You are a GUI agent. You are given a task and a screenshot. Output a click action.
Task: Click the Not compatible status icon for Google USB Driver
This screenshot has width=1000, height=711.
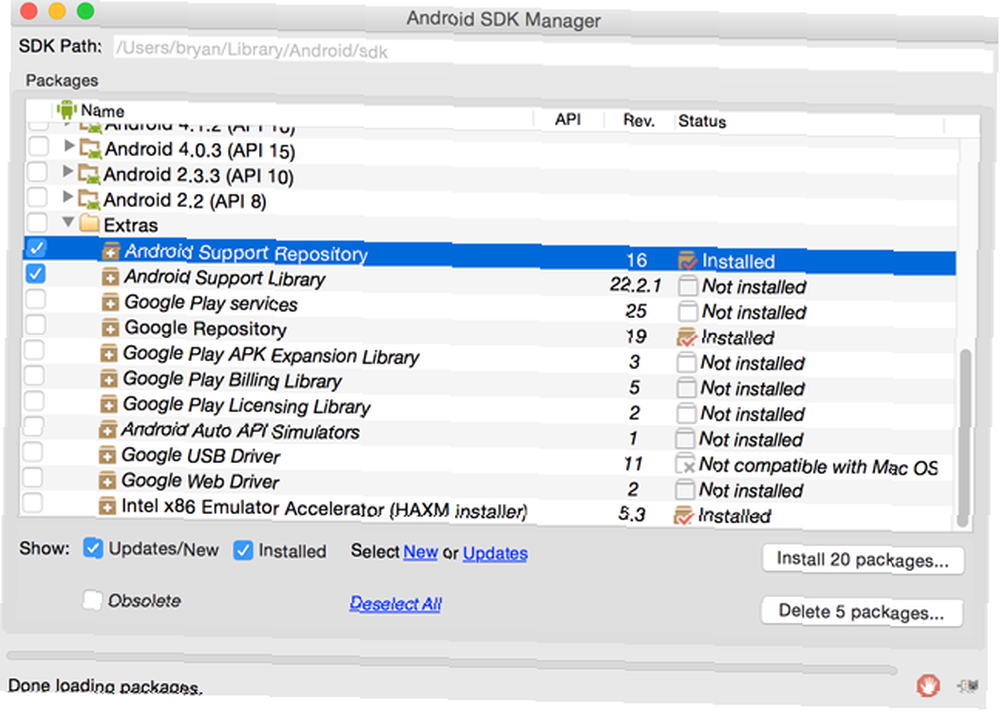[x=685, y=464]
